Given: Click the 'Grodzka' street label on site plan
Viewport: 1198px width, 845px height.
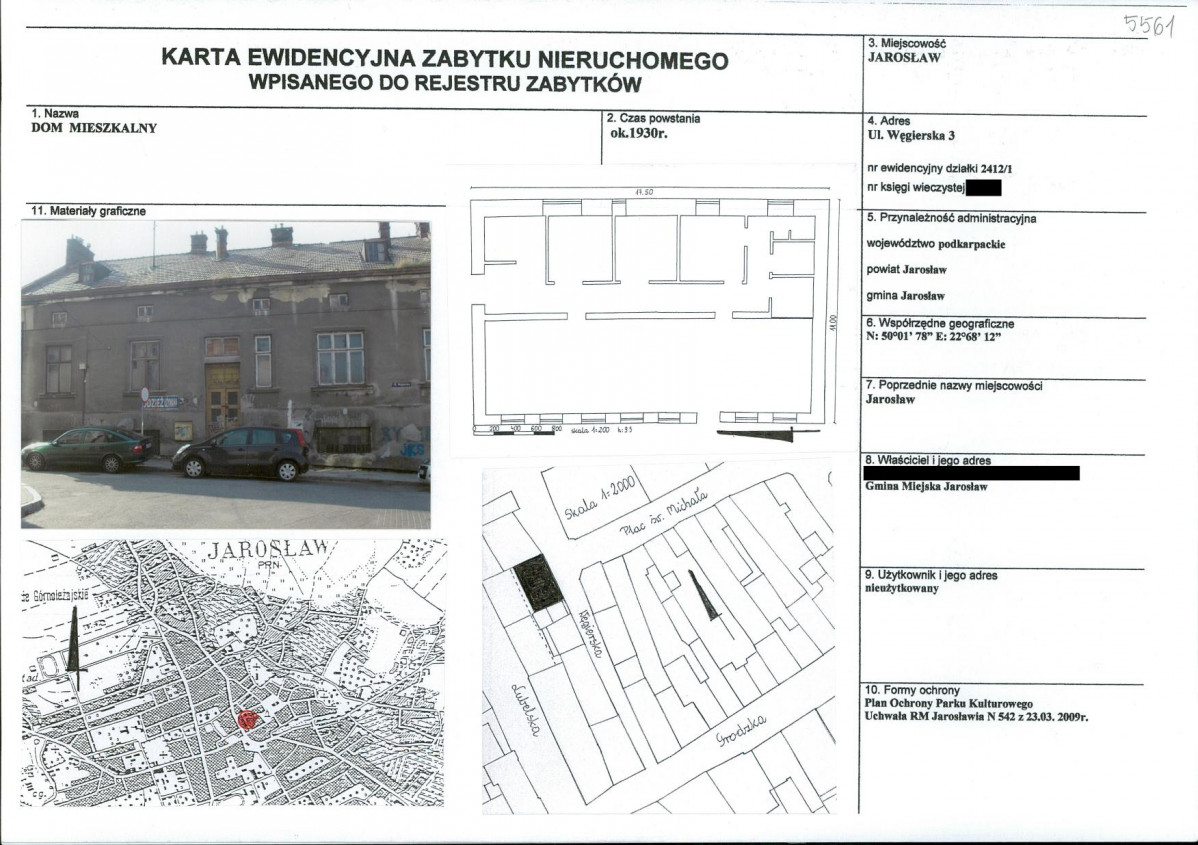Looking at the screenshot, I should pyautogui.click(x=741, y=730).
